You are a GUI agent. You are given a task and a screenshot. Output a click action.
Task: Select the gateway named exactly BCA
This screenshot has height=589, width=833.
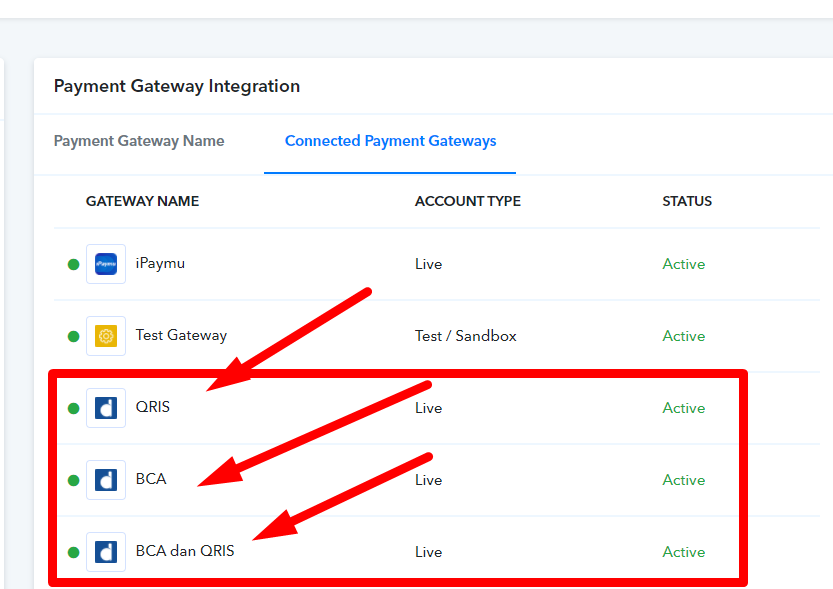click(151, 479)
